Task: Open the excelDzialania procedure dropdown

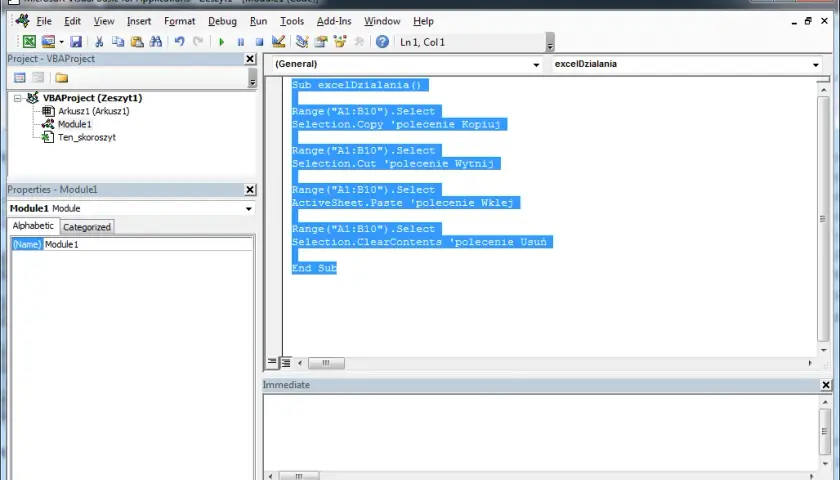Action: tap(815, 64)
